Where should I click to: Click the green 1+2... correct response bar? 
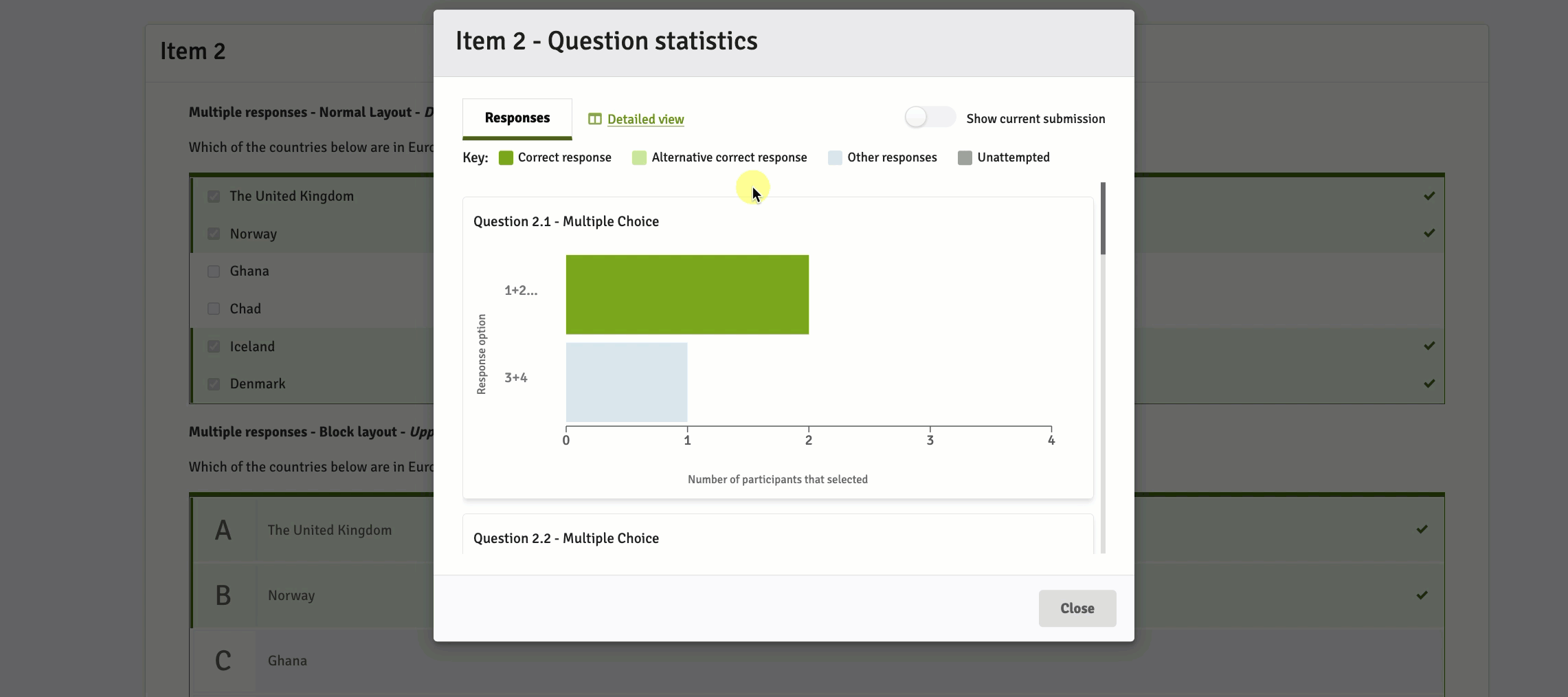[x=687, y=295]
